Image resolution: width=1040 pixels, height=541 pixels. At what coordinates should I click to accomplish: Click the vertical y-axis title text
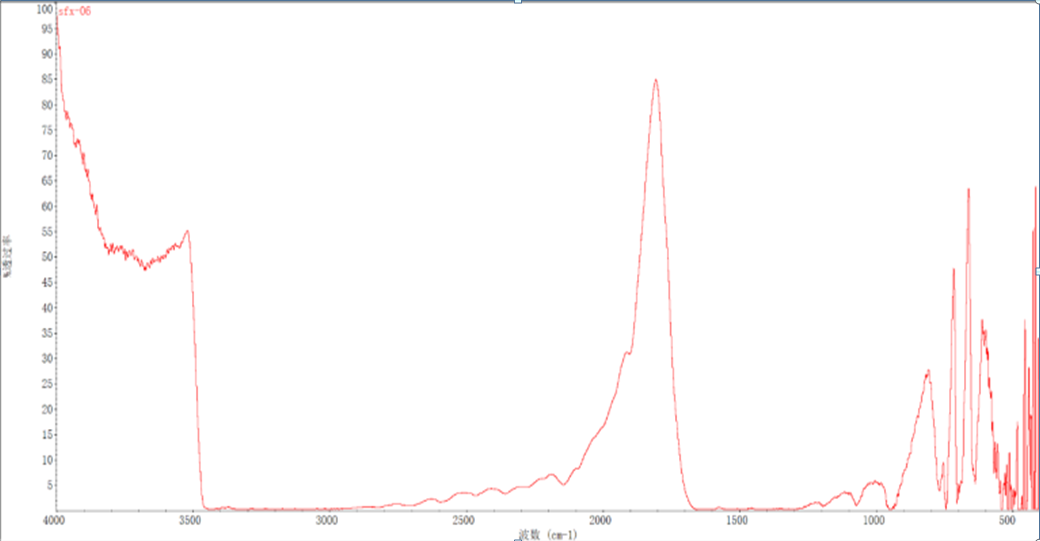pyautogui.click(x=8, y=256)
